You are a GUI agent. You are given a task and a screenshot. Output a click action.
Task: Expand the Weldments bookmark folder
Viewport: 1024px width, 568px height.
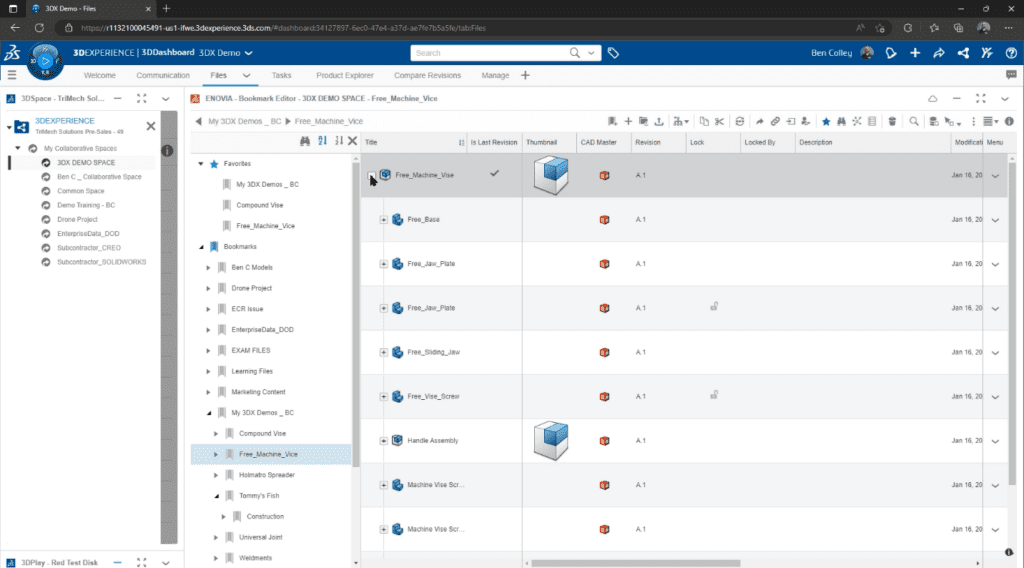coord(216,558)
